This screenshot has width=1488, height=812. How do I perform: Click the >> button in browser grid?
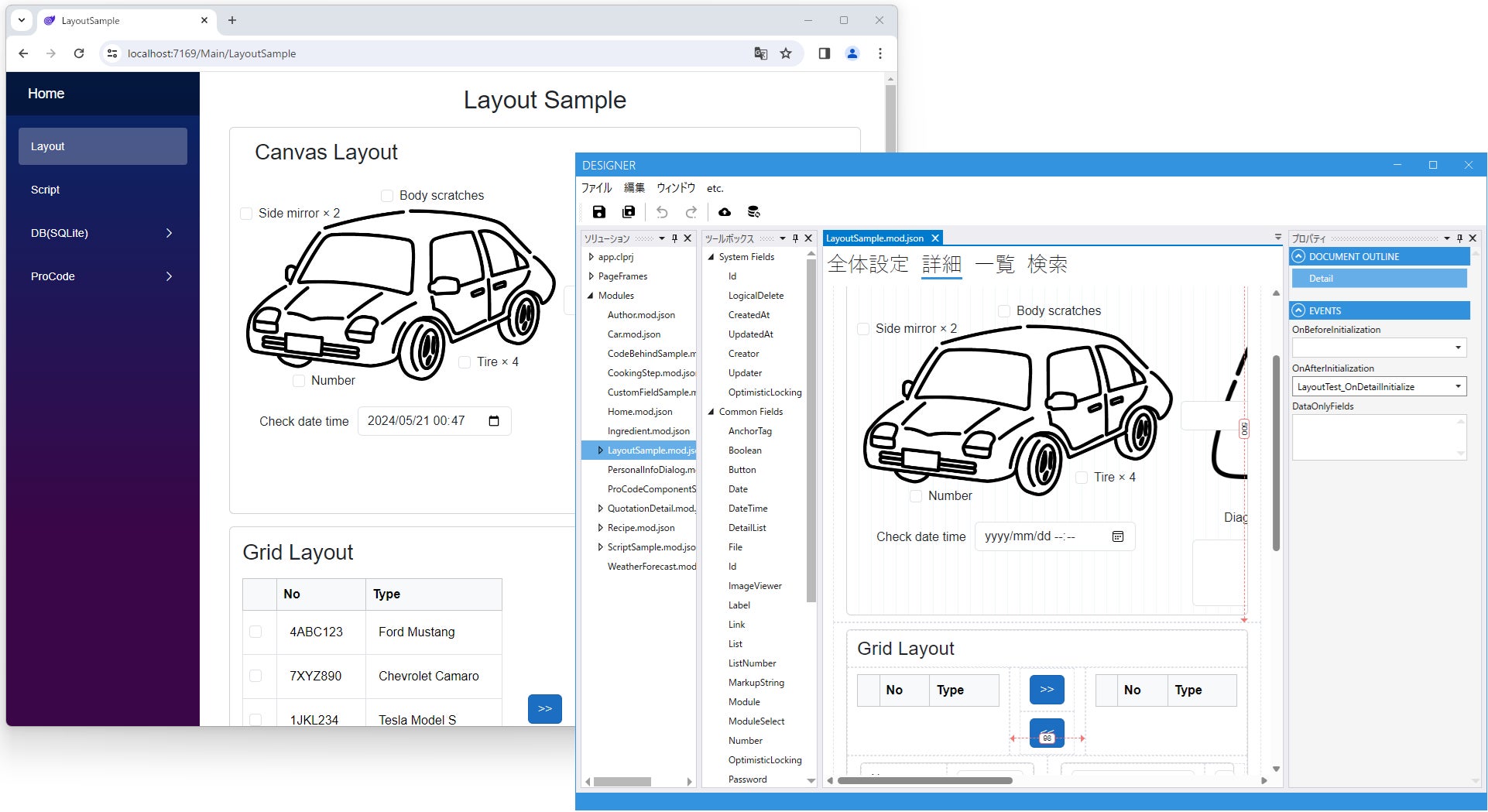(x=544, y=708)
